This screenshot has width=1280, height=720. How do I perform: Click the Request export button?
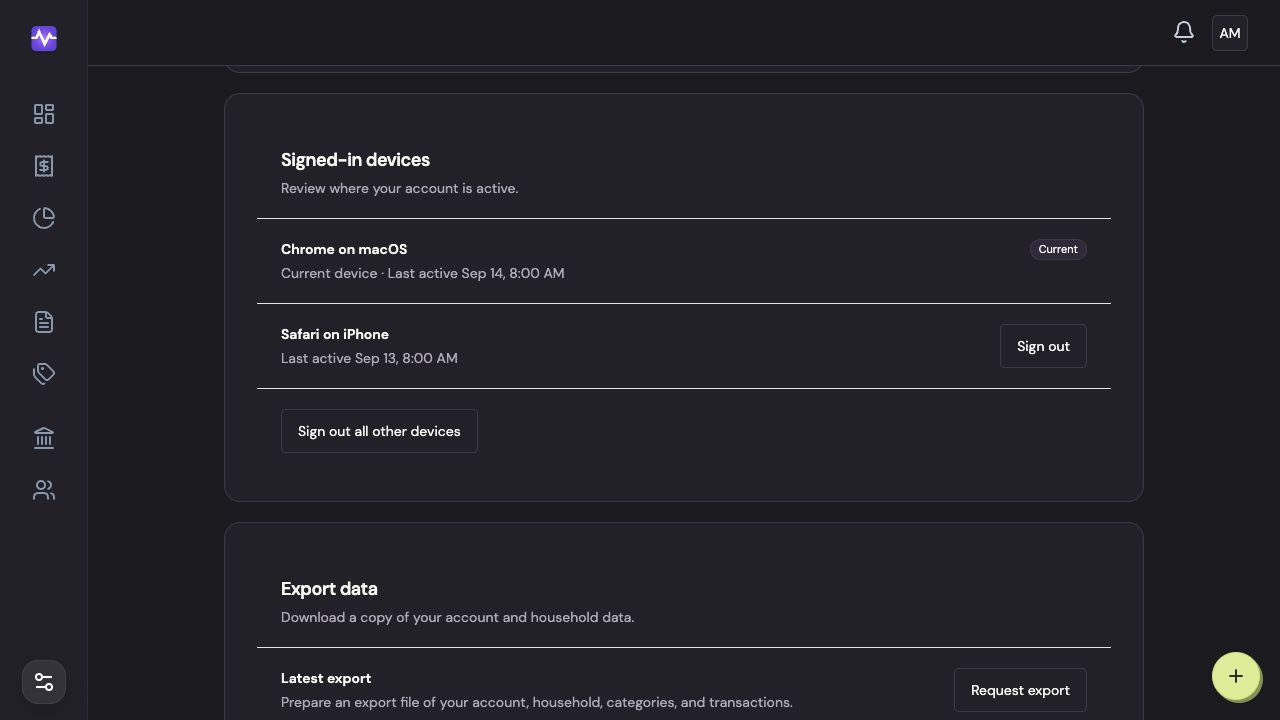coord(1020,690)
